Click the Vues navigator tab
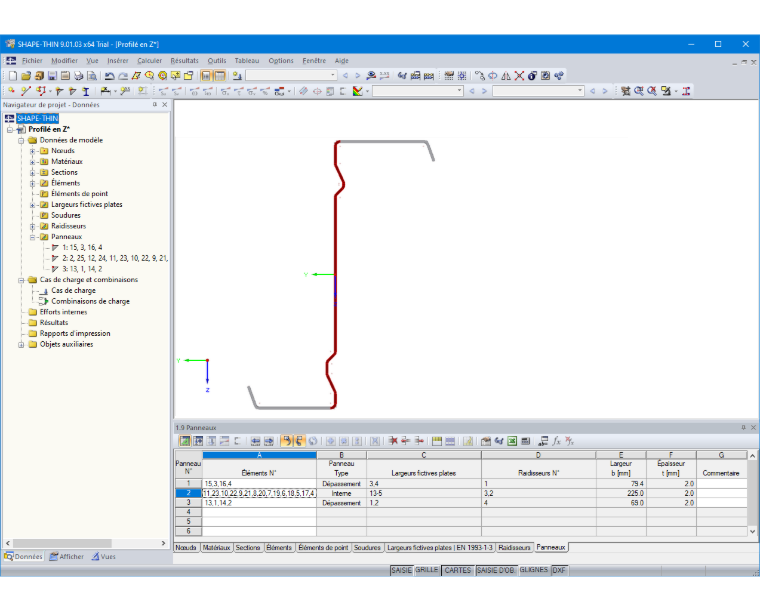 104,557
